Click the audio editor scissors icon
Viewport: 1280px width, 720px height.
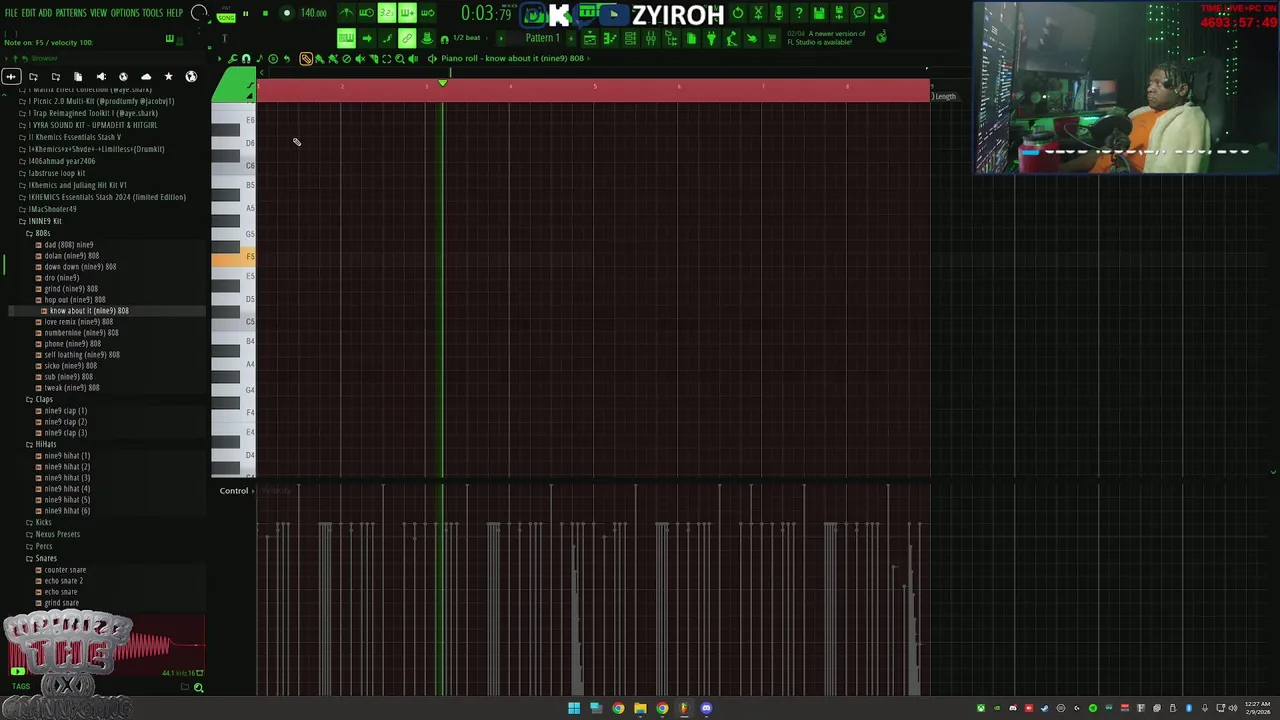coord(758,13)
